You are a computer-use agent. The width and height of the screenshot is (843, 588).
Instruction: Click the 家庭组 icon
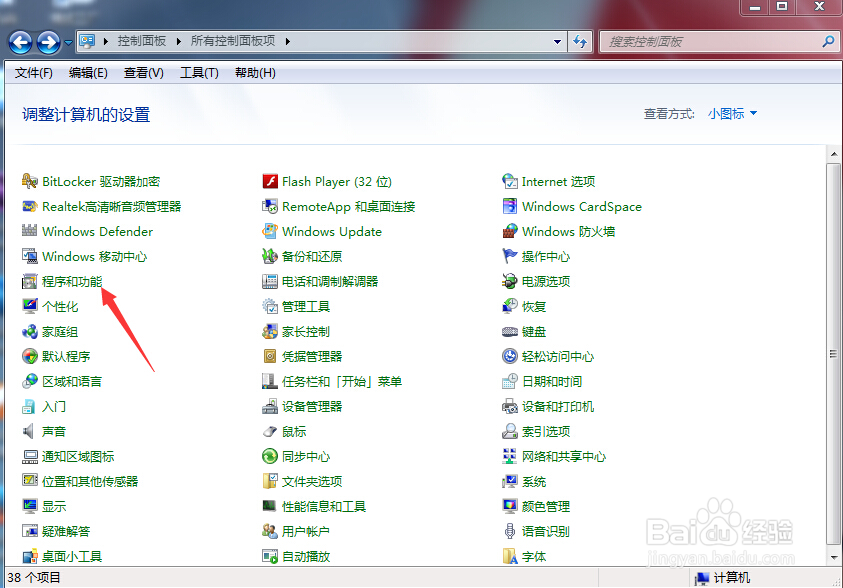point(30,331)
